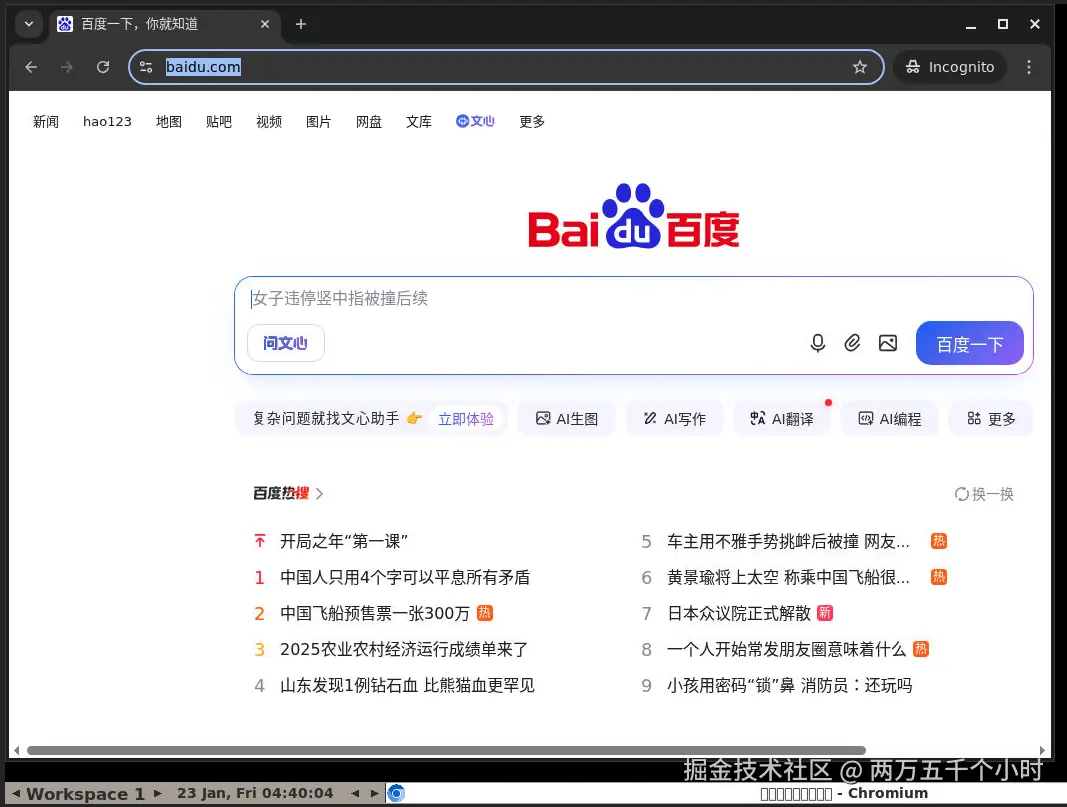Open site information icon in address bar
1067x807 pixels.
pos(146,67)
